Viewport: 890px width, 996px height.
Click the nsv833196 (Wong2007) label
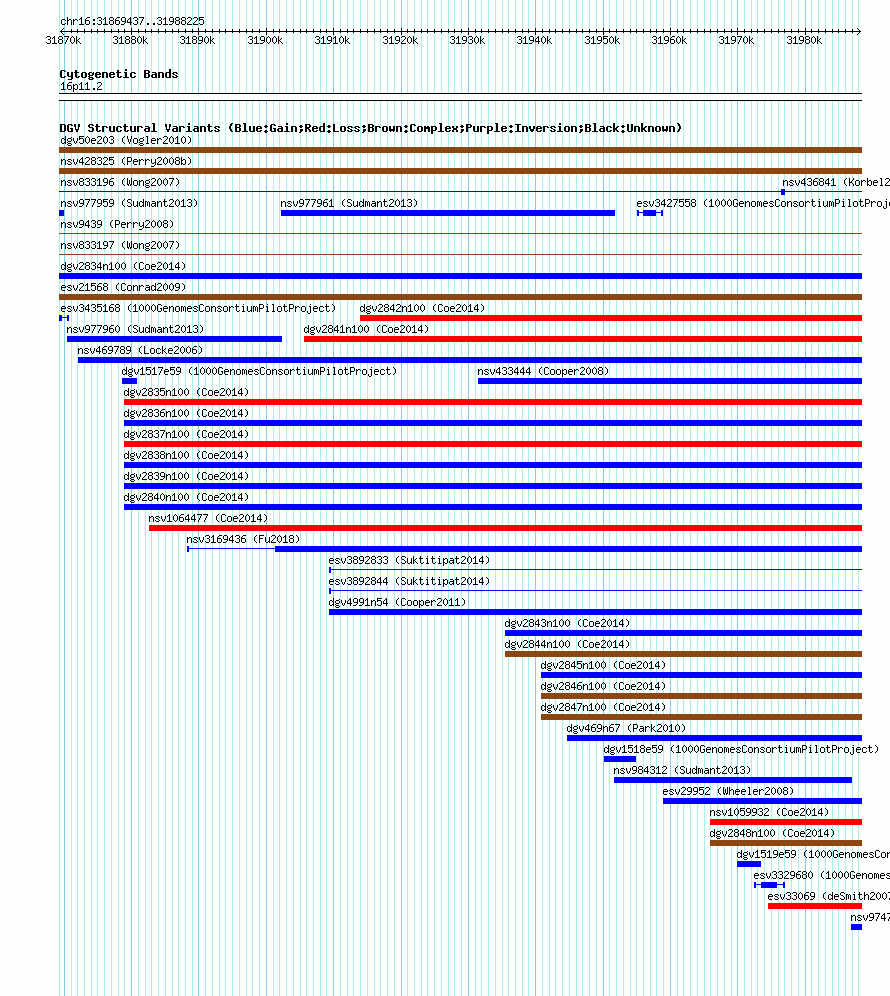tap(120, 182)
